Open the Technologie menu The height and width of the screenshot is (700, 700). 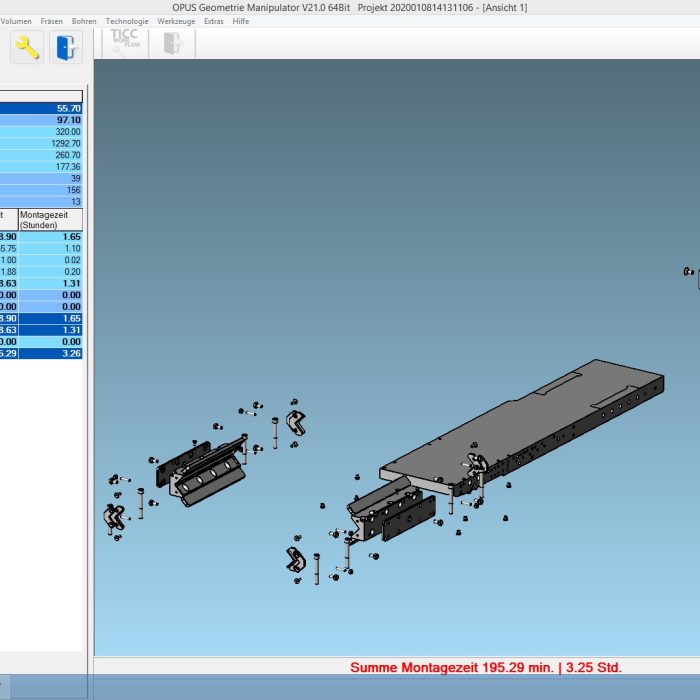tap(127, 21)
